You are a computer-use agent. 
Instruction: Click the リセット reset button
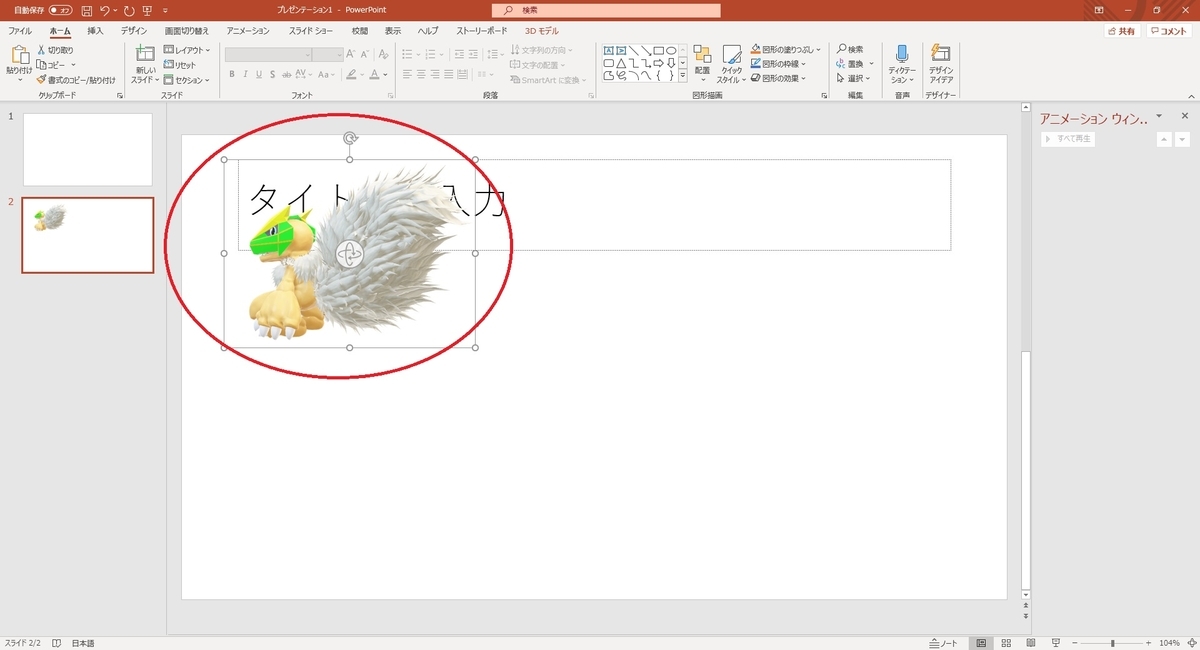(x=180, y=65)
